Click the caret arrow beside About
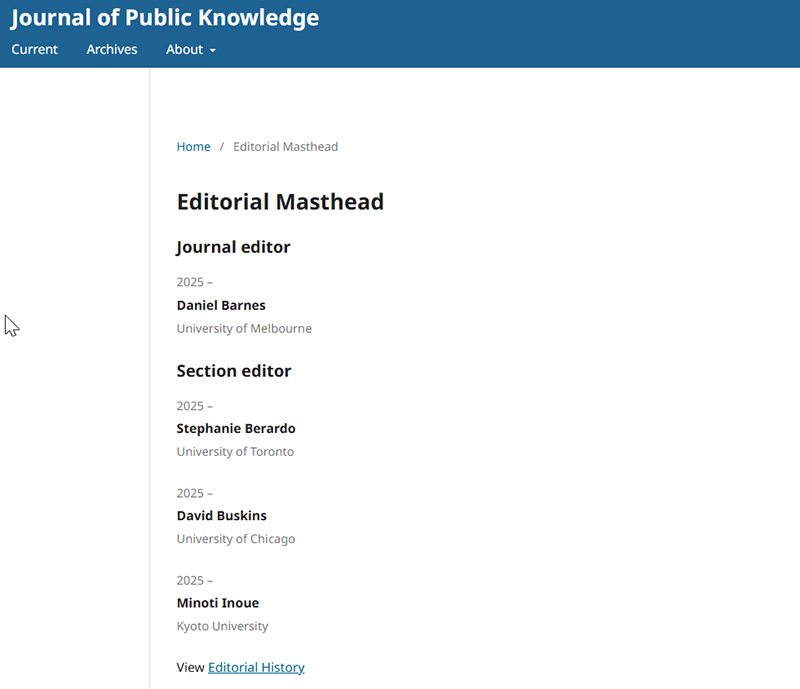The image size is (800, 689). [213, 51]
